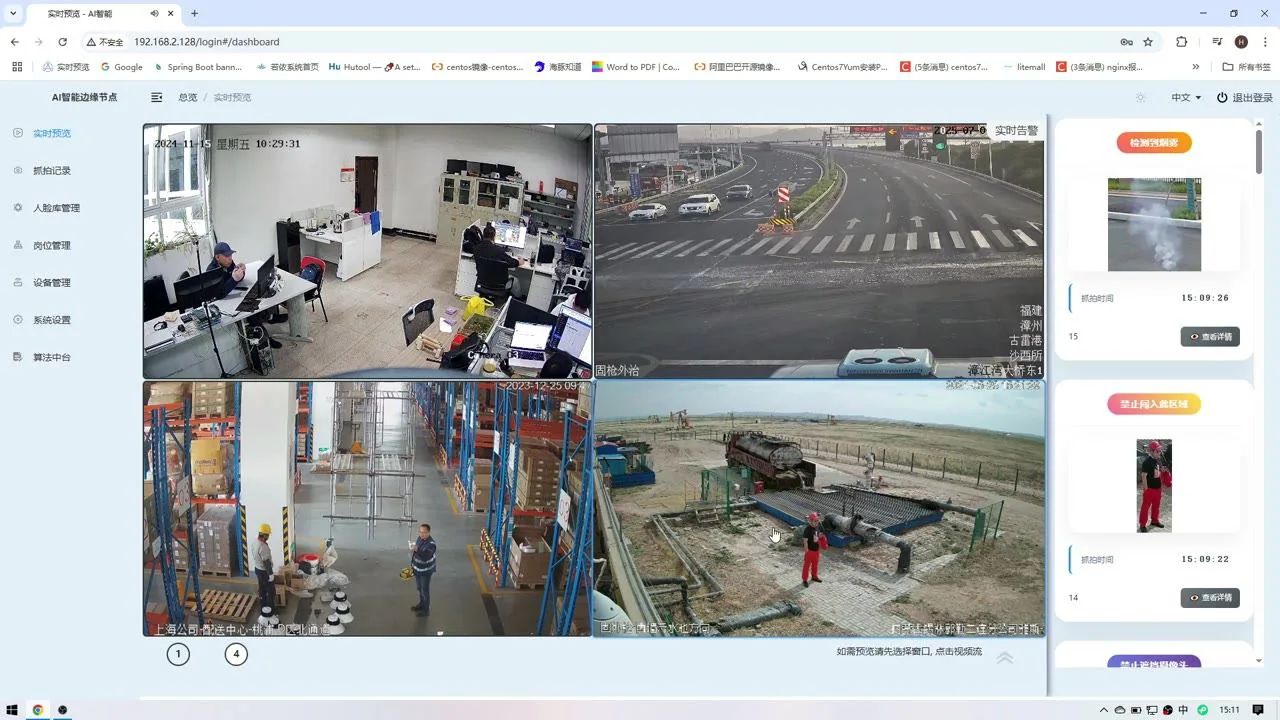1280x720 pixels.
Task: Open 岗位管理 sidebar menu
Action: [52, 245]
